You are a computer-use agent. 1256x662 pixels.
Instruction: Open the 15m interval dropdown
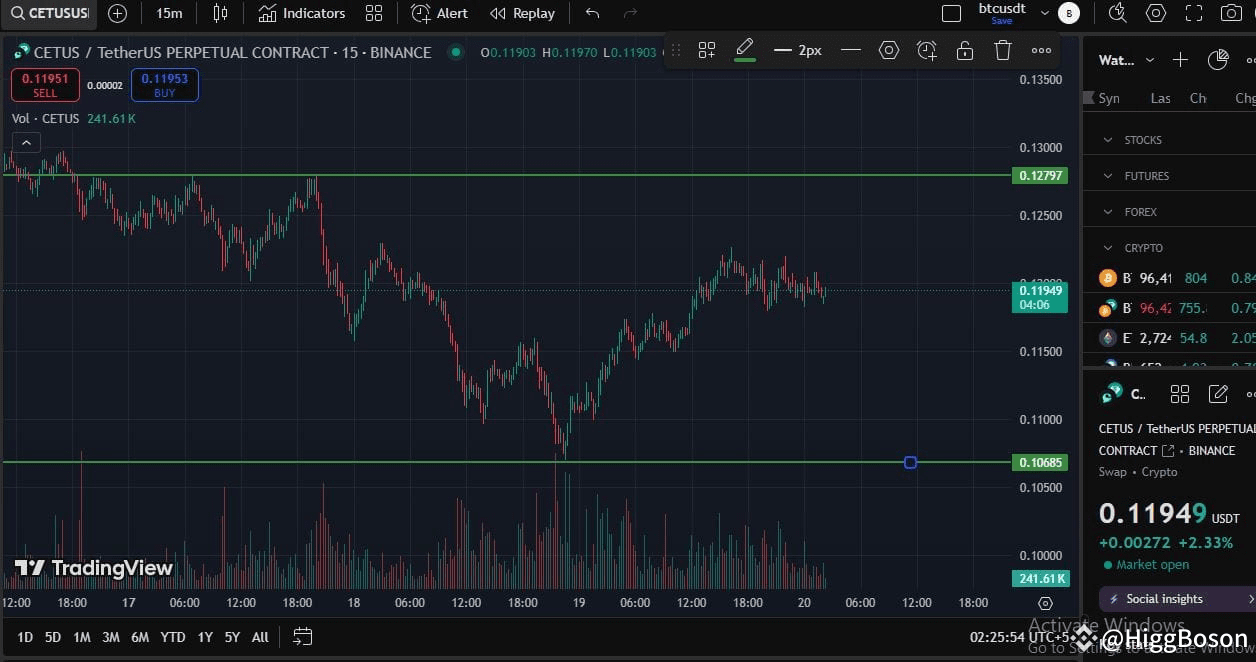168,13
